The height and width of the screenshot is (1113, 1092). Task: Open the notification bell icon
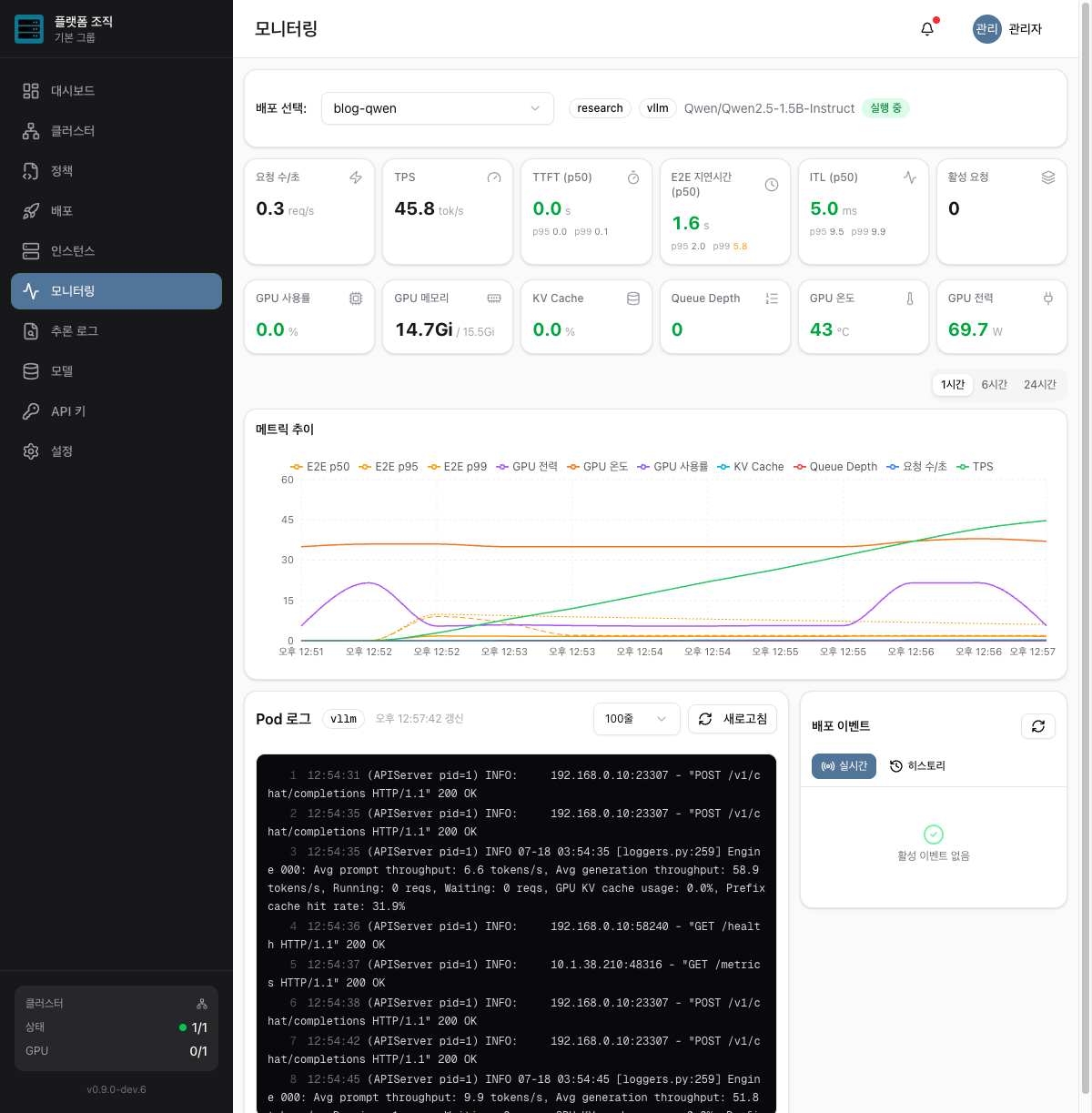tap(927, 29)
